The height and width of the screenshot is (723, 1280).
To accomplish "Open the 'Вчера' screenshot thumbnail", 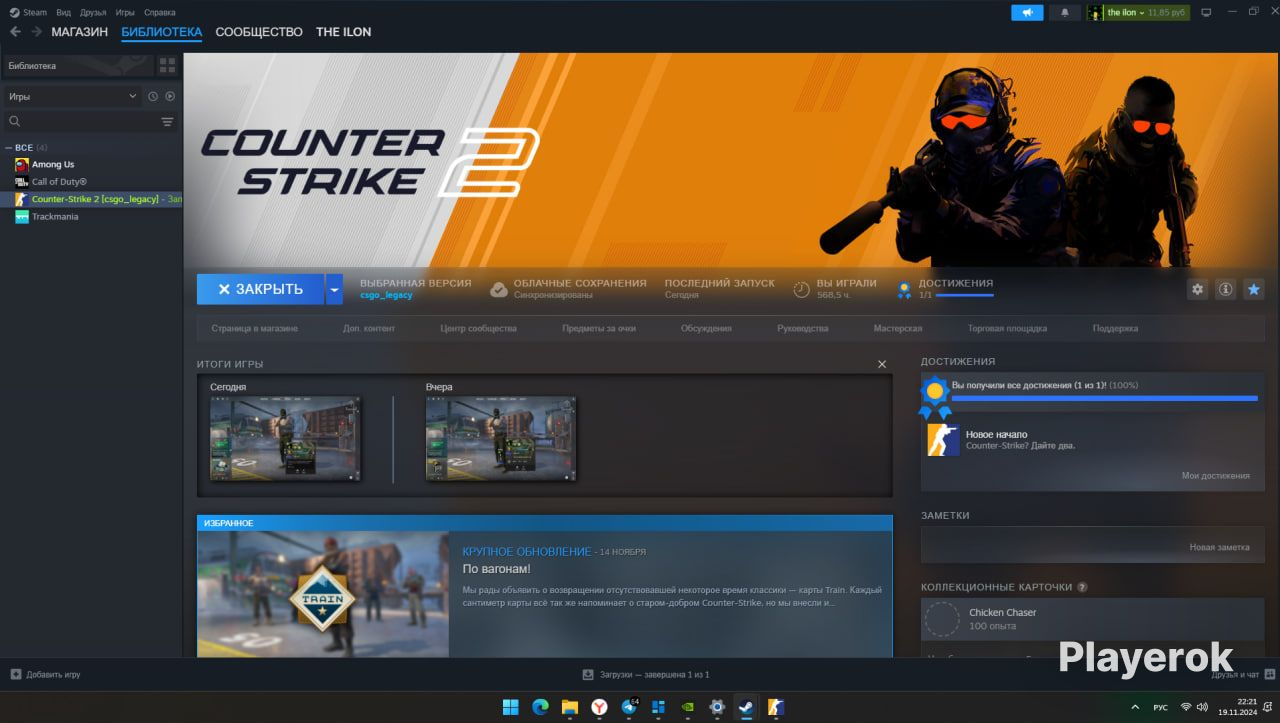I will click(x=501, y=438).
